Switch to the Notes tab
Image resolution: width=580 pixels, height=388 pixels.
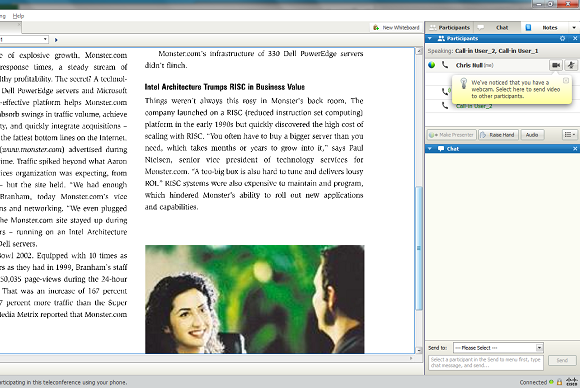(545, 27)
